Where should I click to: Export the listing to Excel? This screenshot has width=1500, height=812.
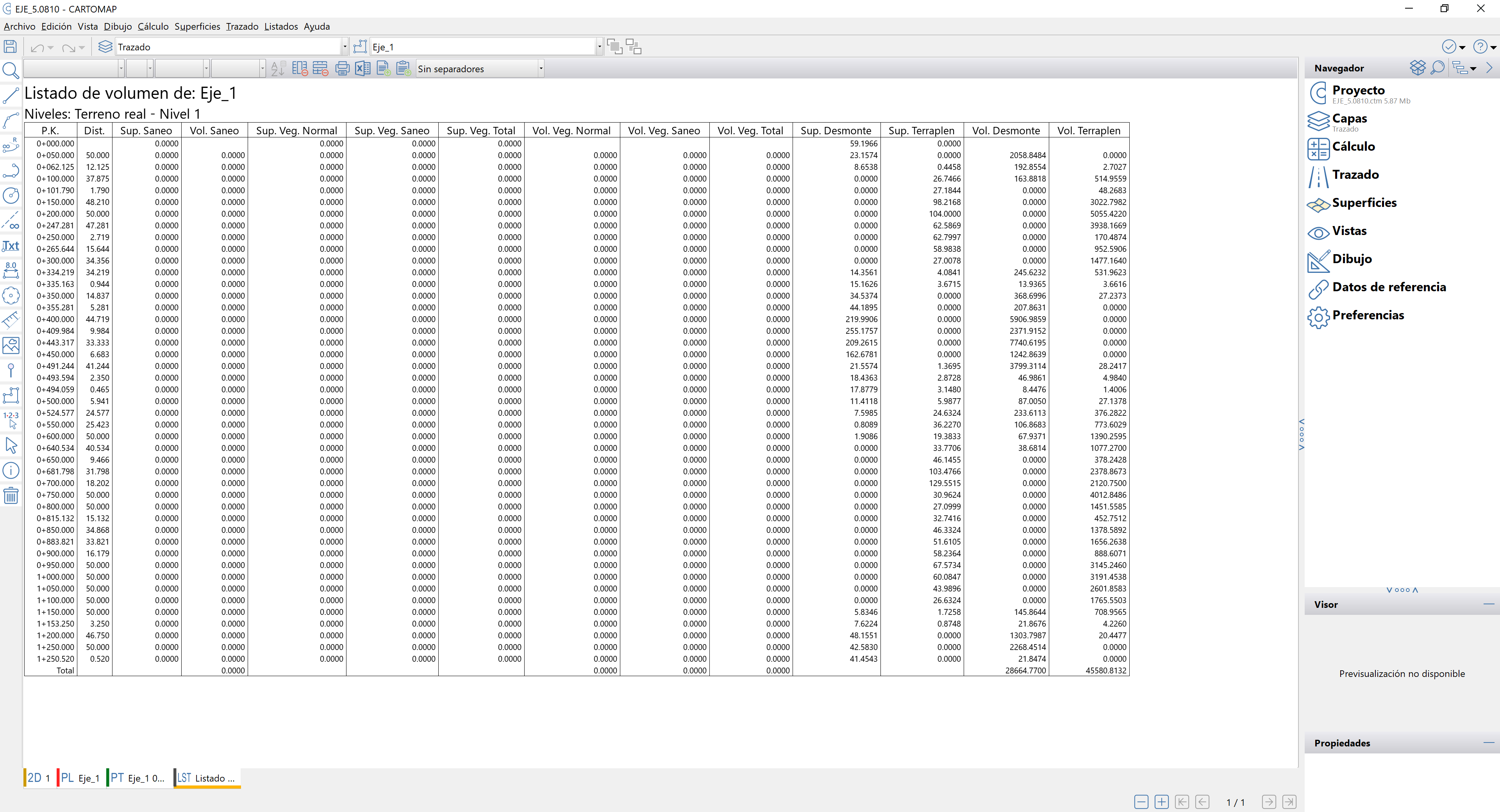point(363,69)
